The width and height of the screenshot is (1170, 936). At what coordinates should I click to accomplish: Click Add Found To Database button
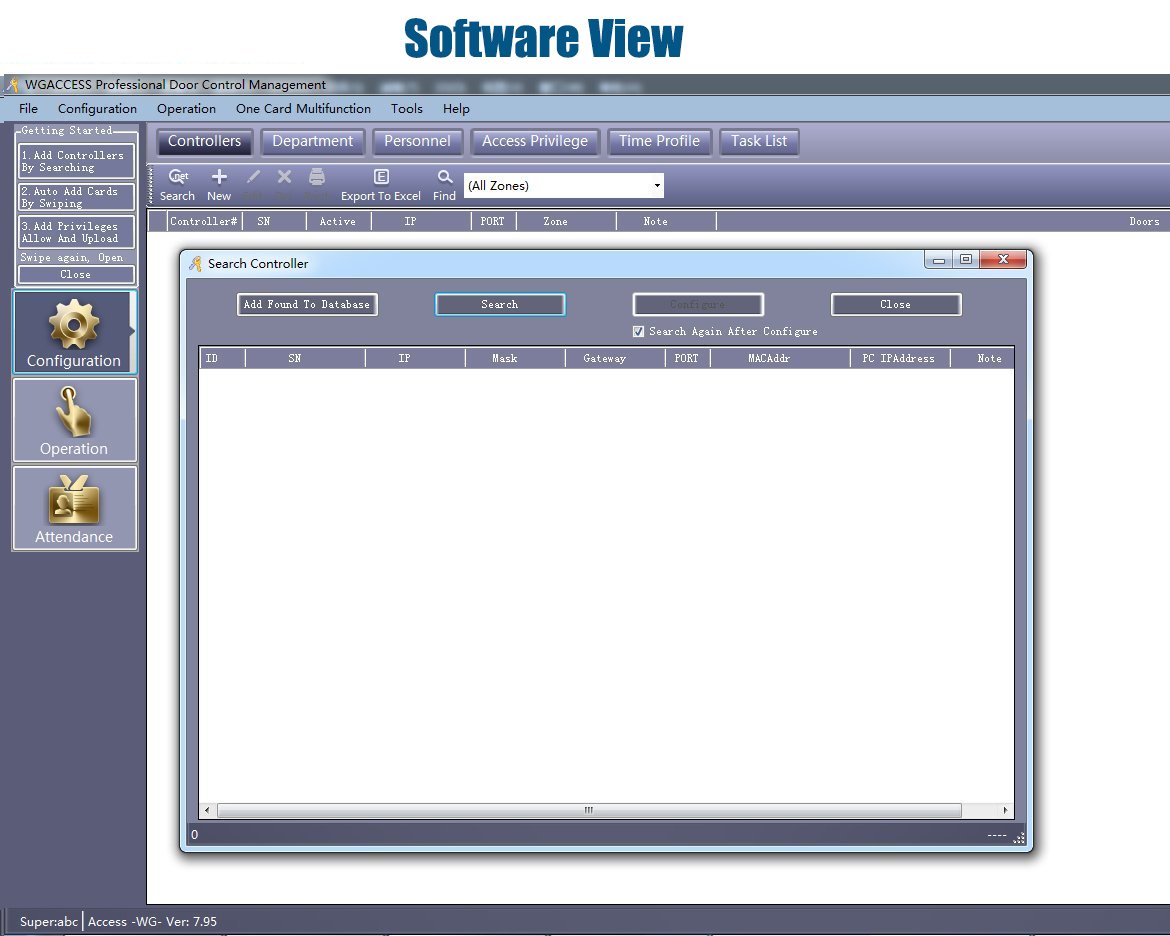click(307, 305)
